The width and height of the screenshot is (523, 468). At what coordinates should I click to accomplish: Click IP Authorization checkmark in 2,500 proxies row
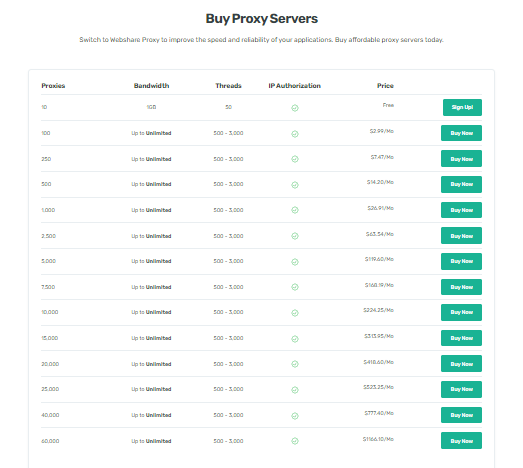tap(295, 236)
